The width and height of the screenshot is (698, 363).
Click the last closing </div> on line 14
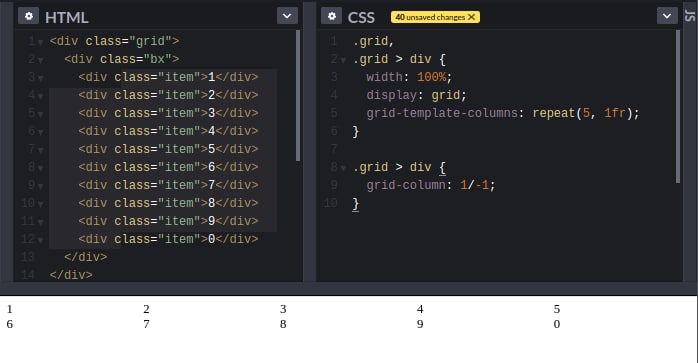(x=71, y=275)
